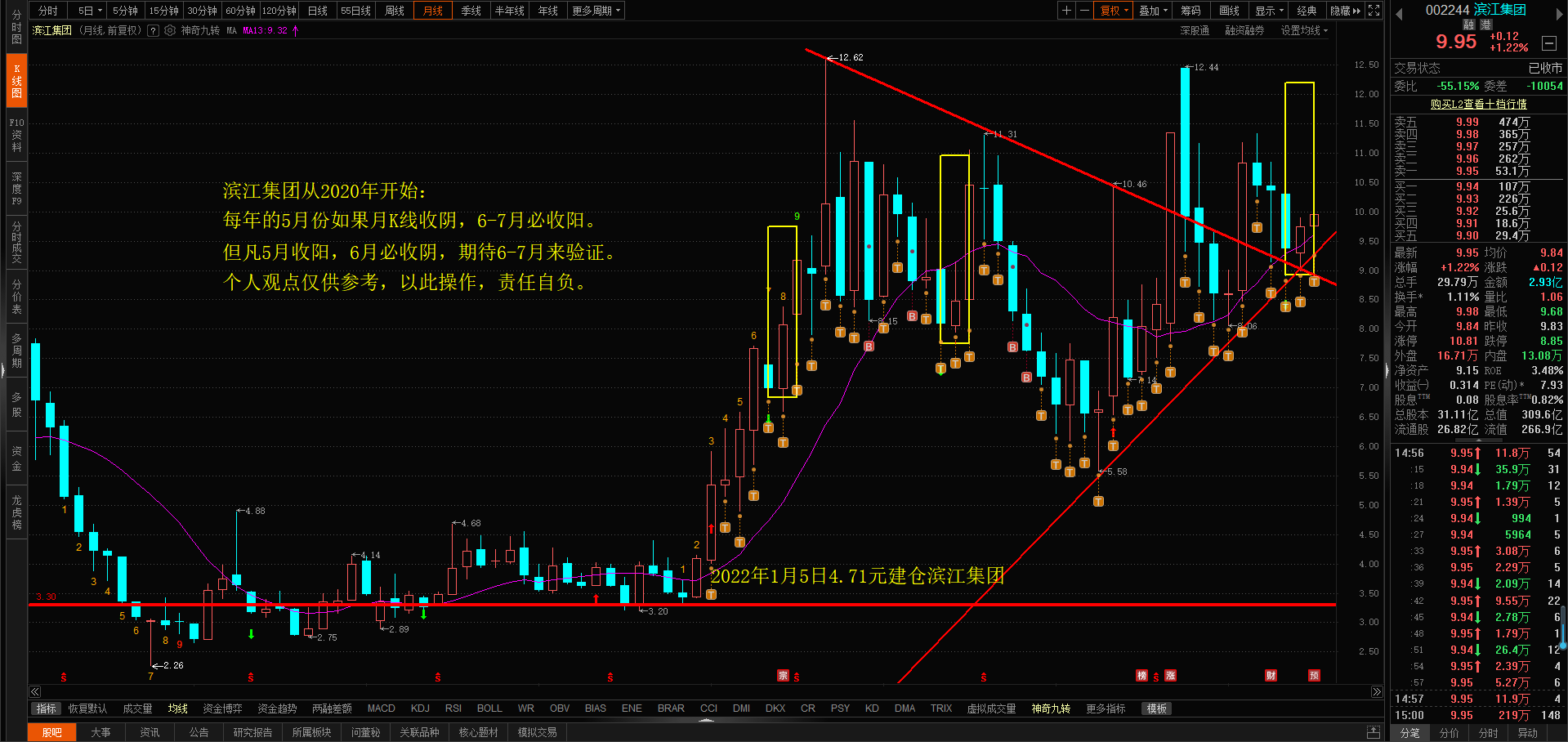This screenshot has width=1568, height=742.
Task: Click the 融 margin badge
Action: (1468, 25)
